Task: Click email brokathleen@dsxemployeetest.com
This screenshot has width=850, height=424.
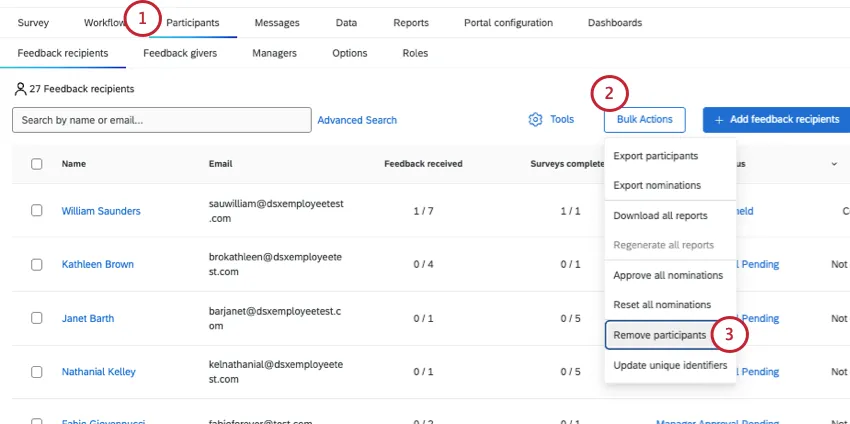Action: 275,265
